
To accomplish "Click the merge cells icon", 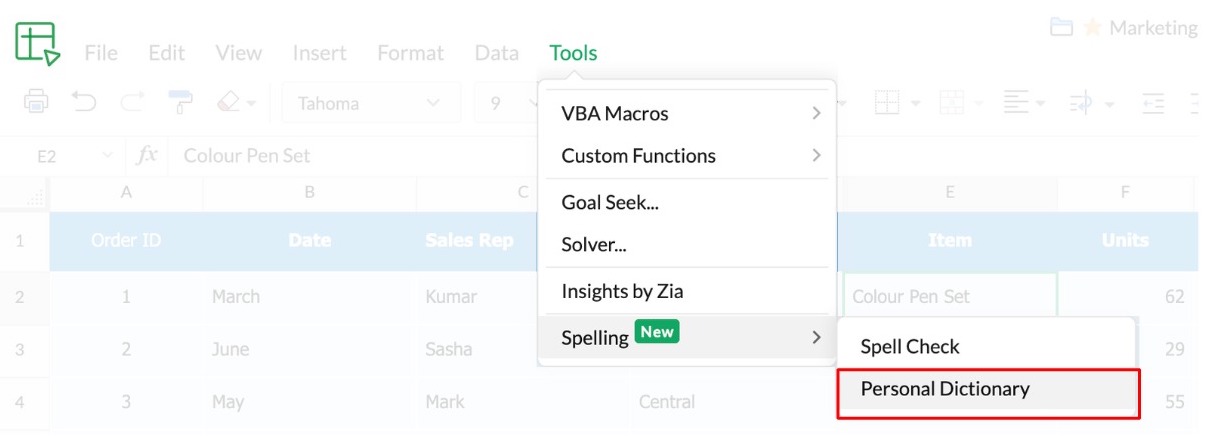I will coord(950,102).
